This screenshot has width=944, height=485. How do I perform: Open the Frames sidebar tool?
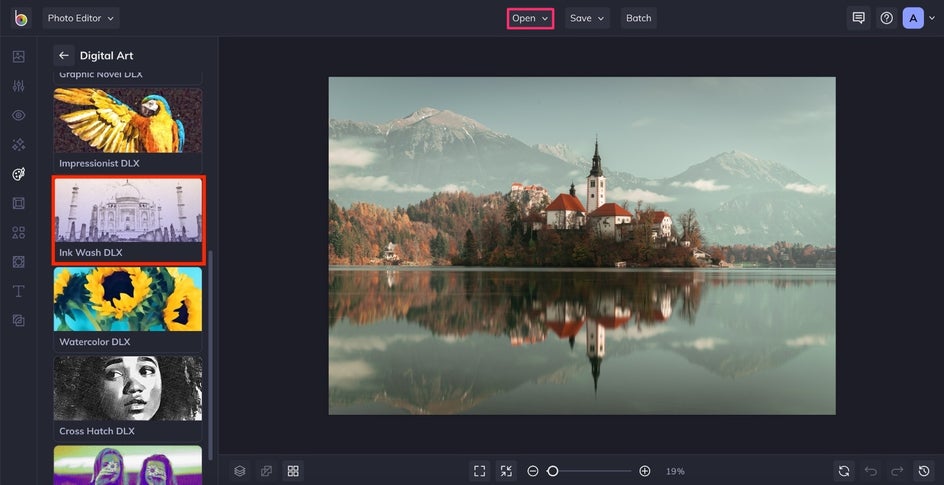[19, 203]
